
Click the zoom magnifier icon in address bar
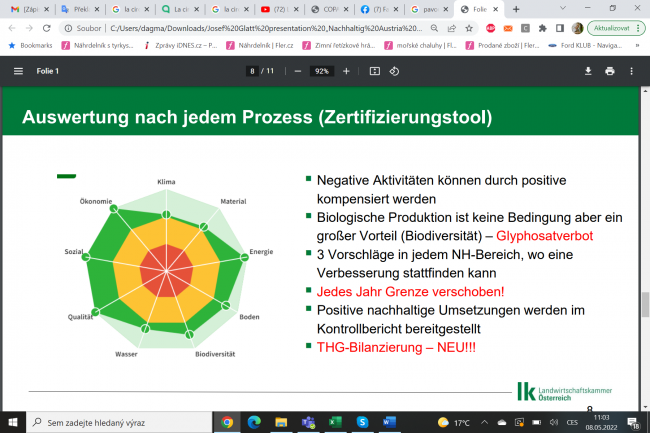point(434,28)
